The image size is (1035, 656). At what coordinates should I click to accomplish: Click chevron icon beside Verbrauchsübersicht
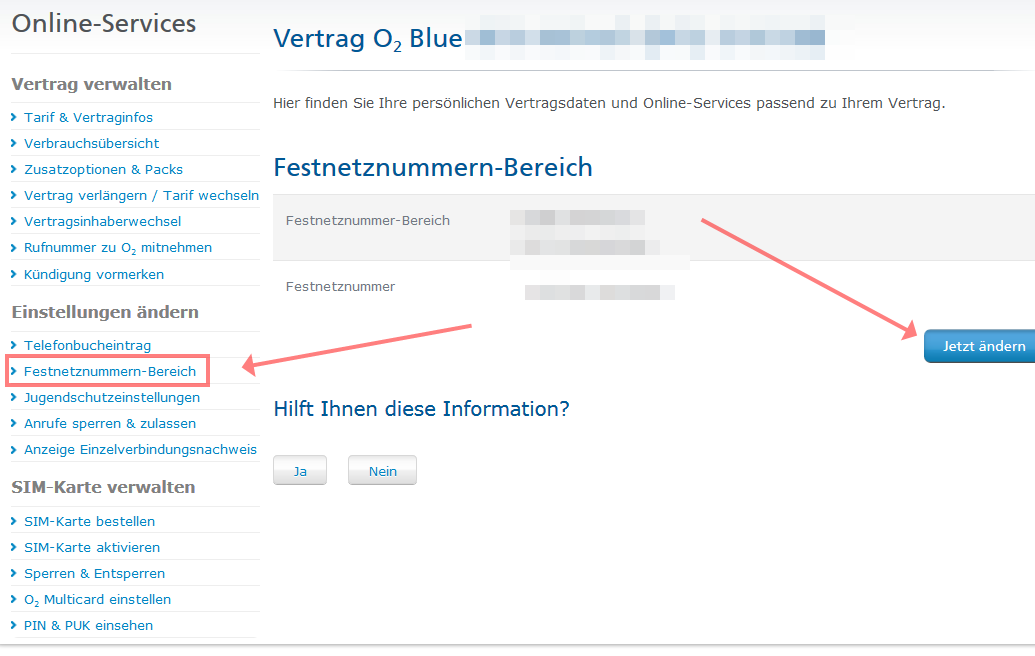pyautogui.click(x=14, y=143)
